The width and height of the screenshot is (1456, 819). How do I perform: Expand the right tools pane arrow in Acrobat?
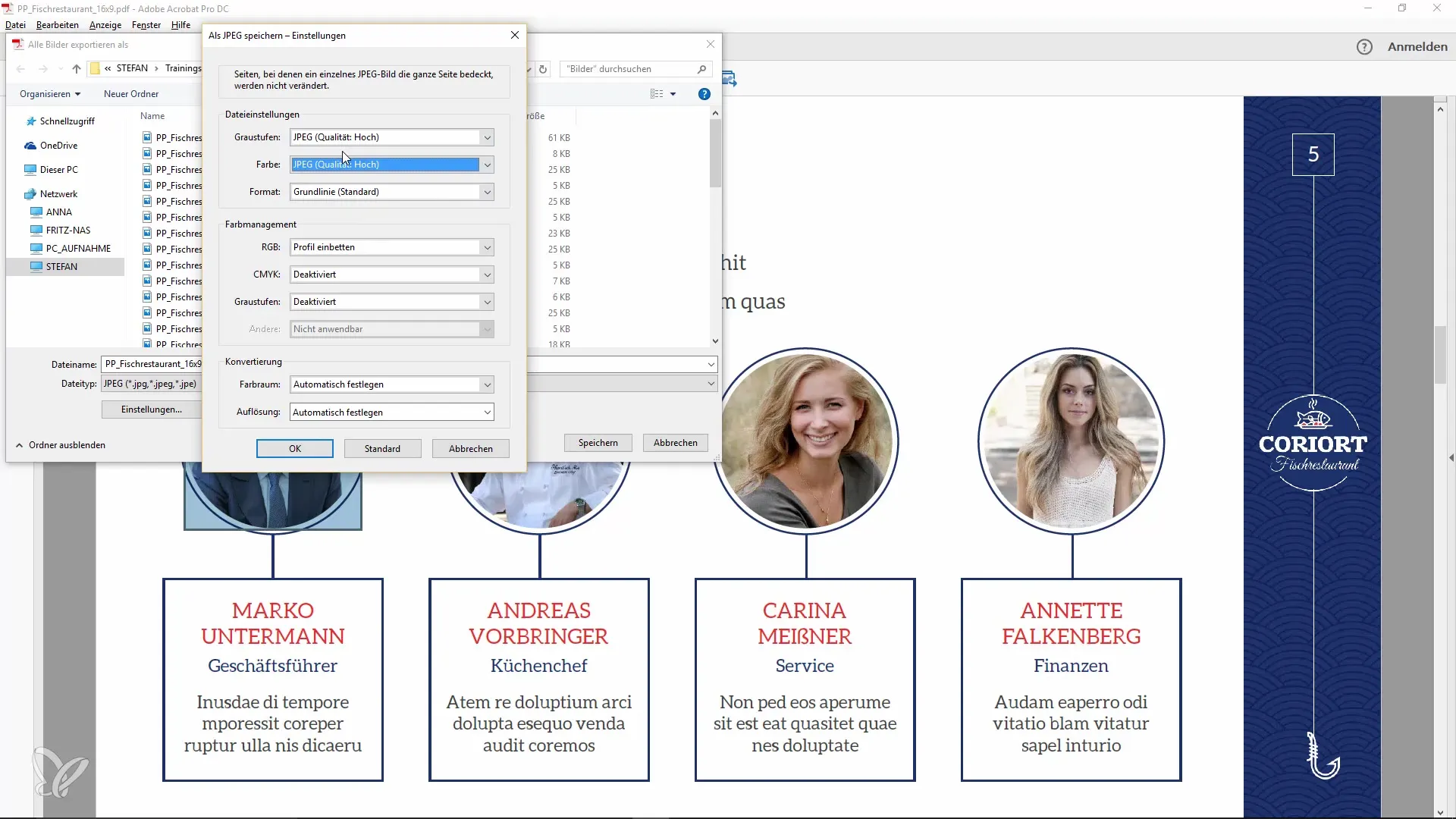click(1451, 458)
